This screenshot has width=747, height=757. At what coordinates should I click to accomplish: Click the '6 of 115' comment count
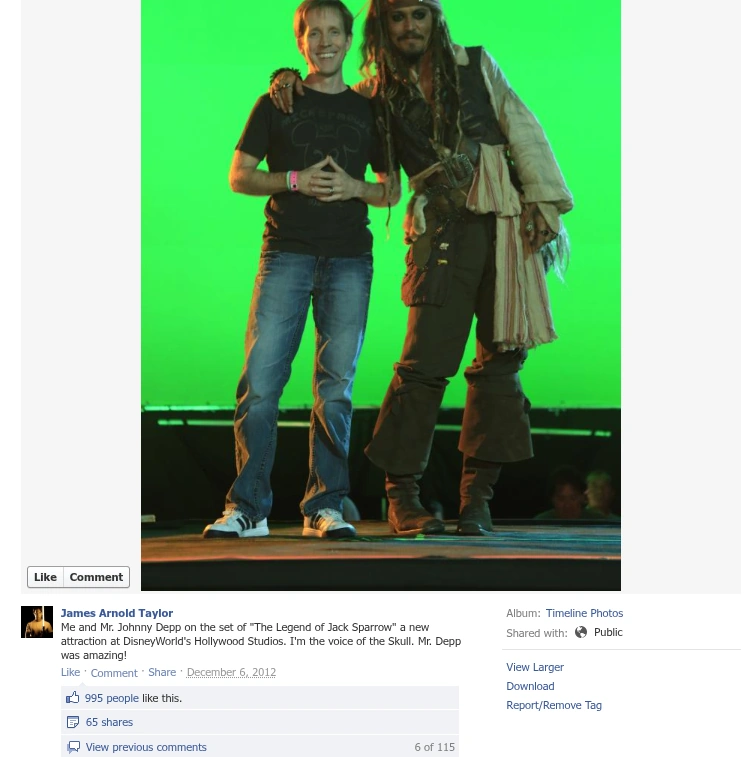435,747
